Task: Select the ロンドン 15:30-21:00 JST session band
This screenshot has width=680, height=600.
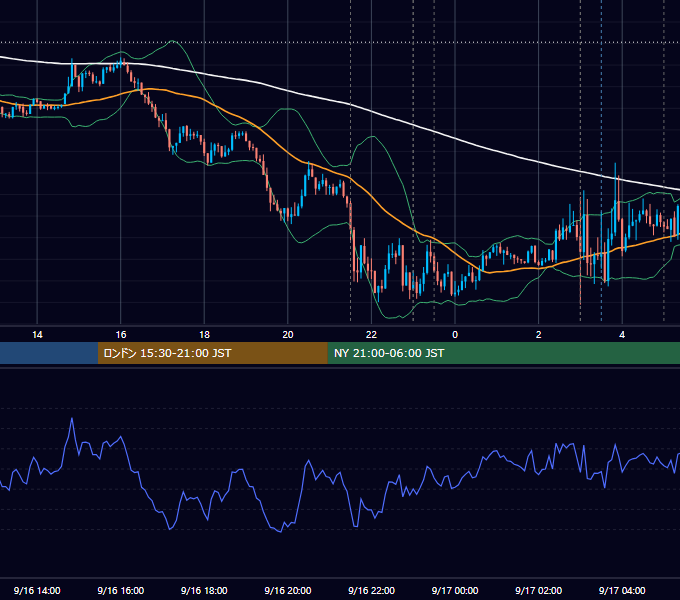Action: pyautogui.click(x=212, y=353)
